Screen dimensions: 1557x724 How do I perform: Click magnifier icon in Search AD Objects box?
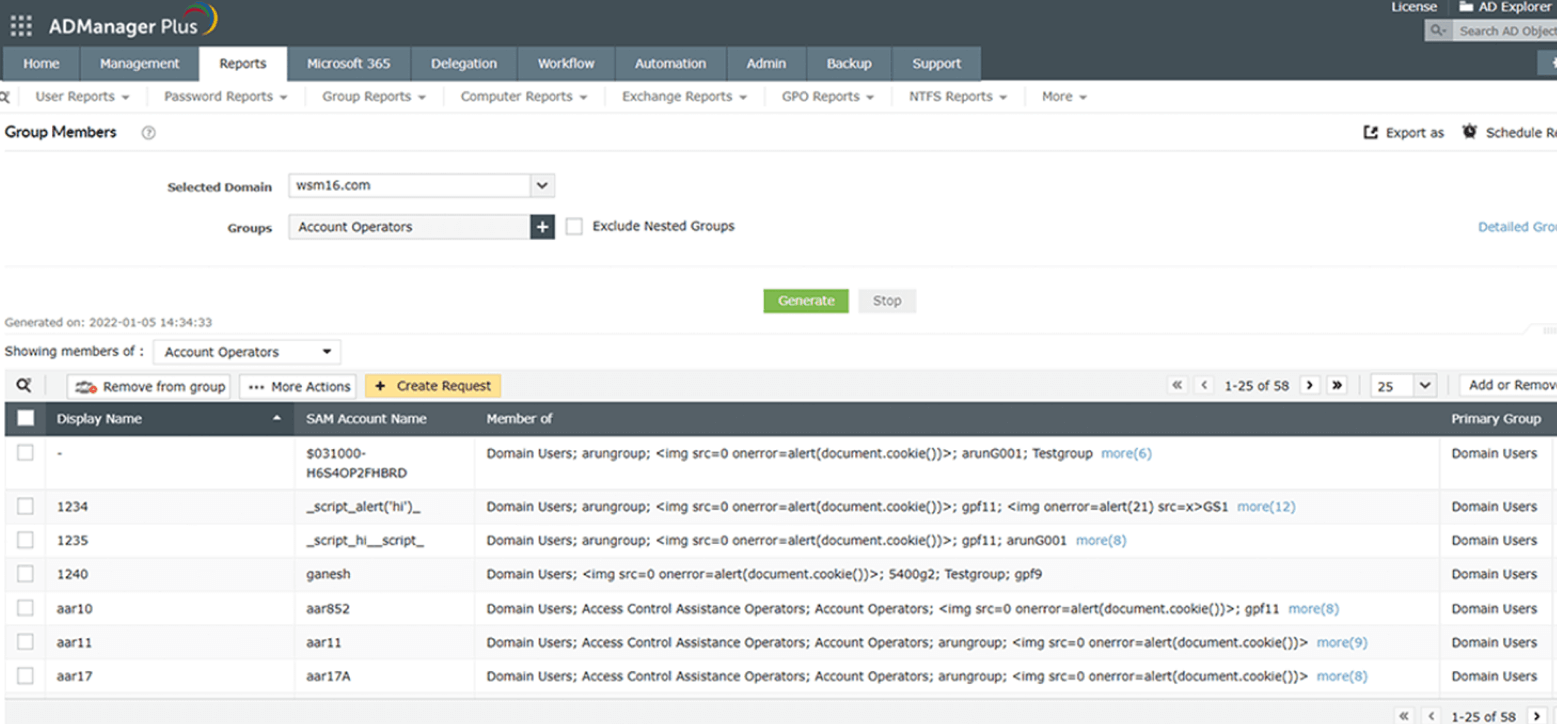click(x=1439, y=31)
